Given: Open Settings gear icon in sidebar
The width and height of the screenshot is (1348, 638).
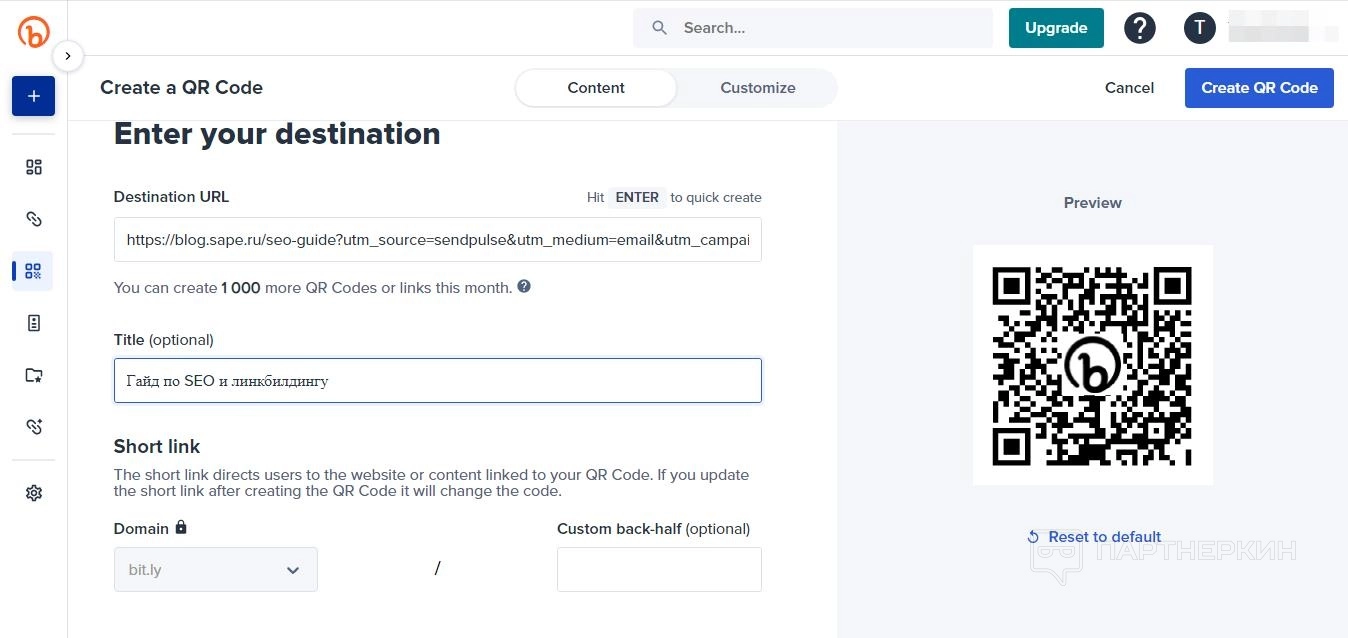Looking at the screenshot, I should [x=34, y=493].
